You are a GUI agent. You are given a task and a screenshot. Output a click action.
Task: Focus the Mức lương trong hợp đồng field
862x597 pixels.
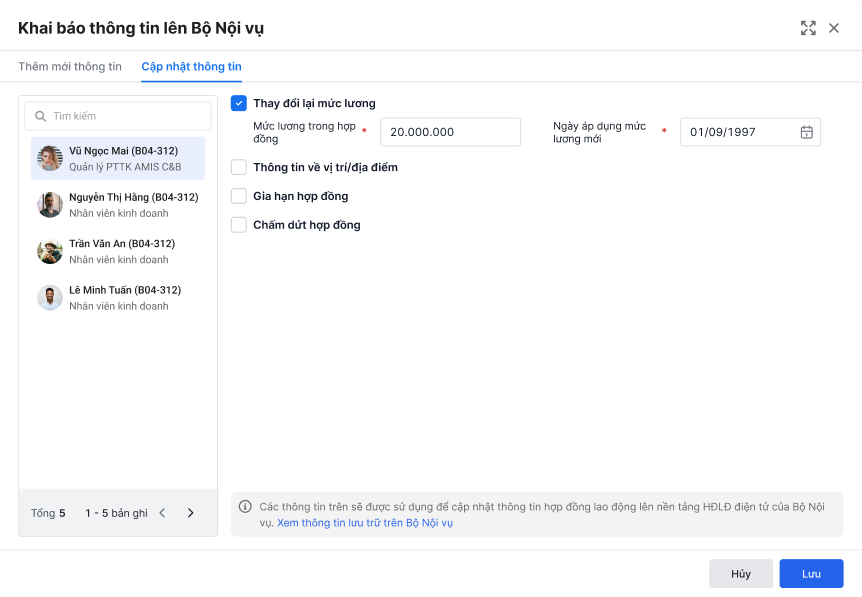(x=450, y=132)
